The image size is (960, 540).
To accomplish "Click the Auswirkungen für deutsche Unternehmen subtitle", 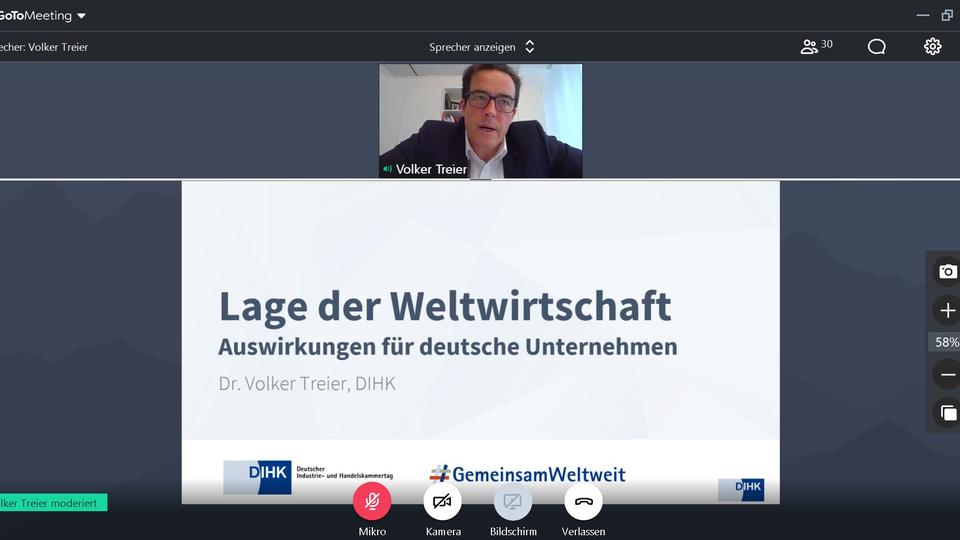I will pos(448,347).
